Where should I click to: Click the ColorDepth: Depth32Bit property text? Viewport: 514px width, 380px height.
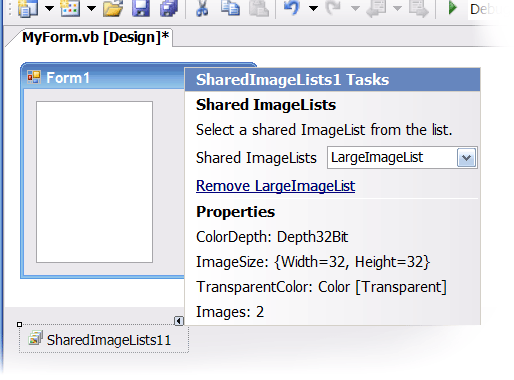[x=272, y=237]
